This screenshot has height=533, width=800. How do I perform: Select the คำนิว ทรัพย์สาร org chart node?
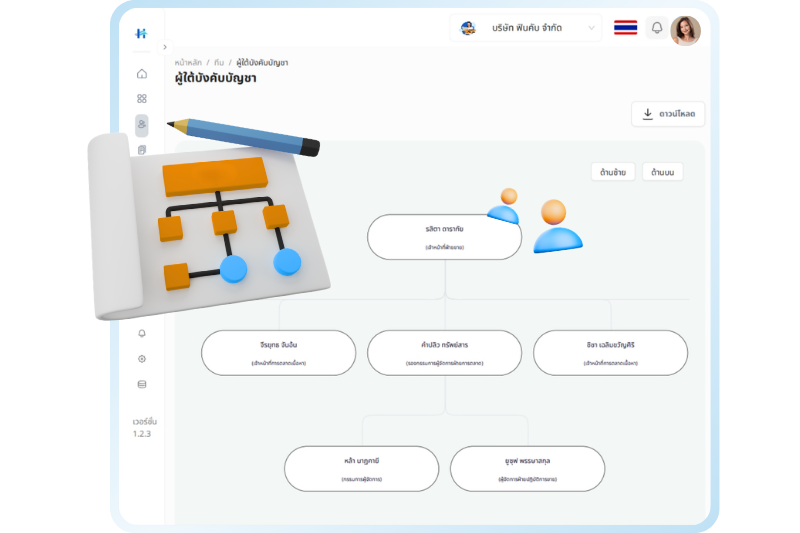[x=444, y=352]
